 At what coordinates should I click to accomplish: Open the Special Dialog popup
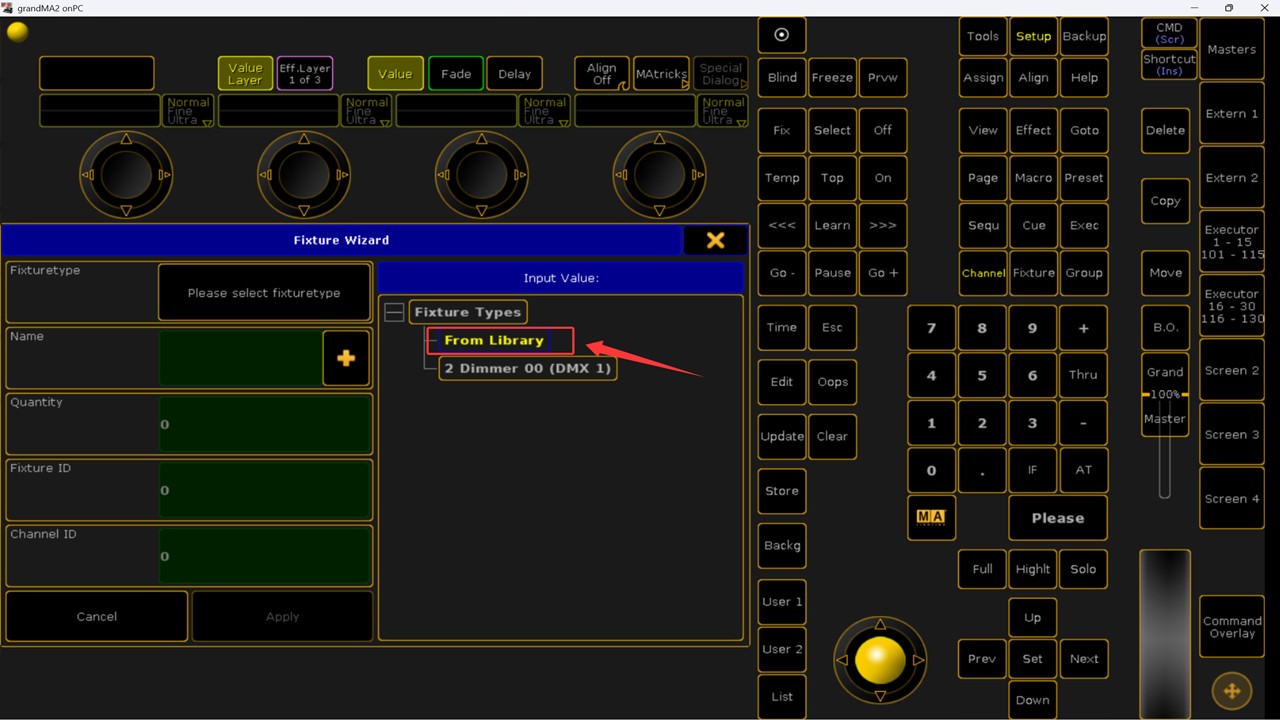(720, 74)
